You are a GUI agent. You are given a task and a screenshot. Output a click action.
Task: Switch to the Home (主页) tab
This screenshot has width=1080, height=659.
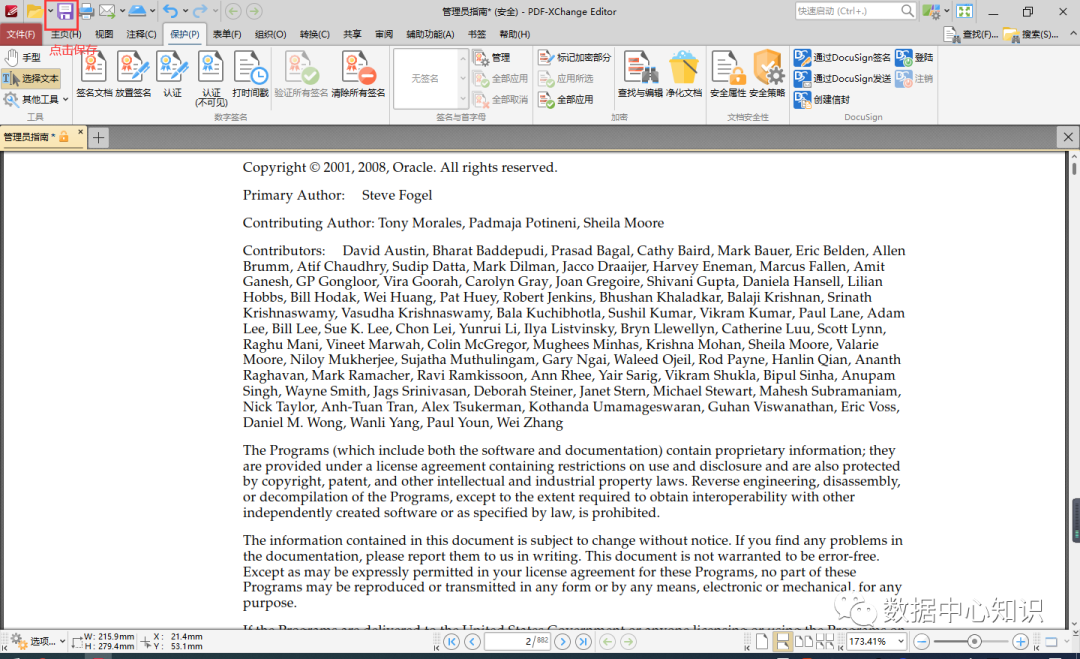point(66,34)
